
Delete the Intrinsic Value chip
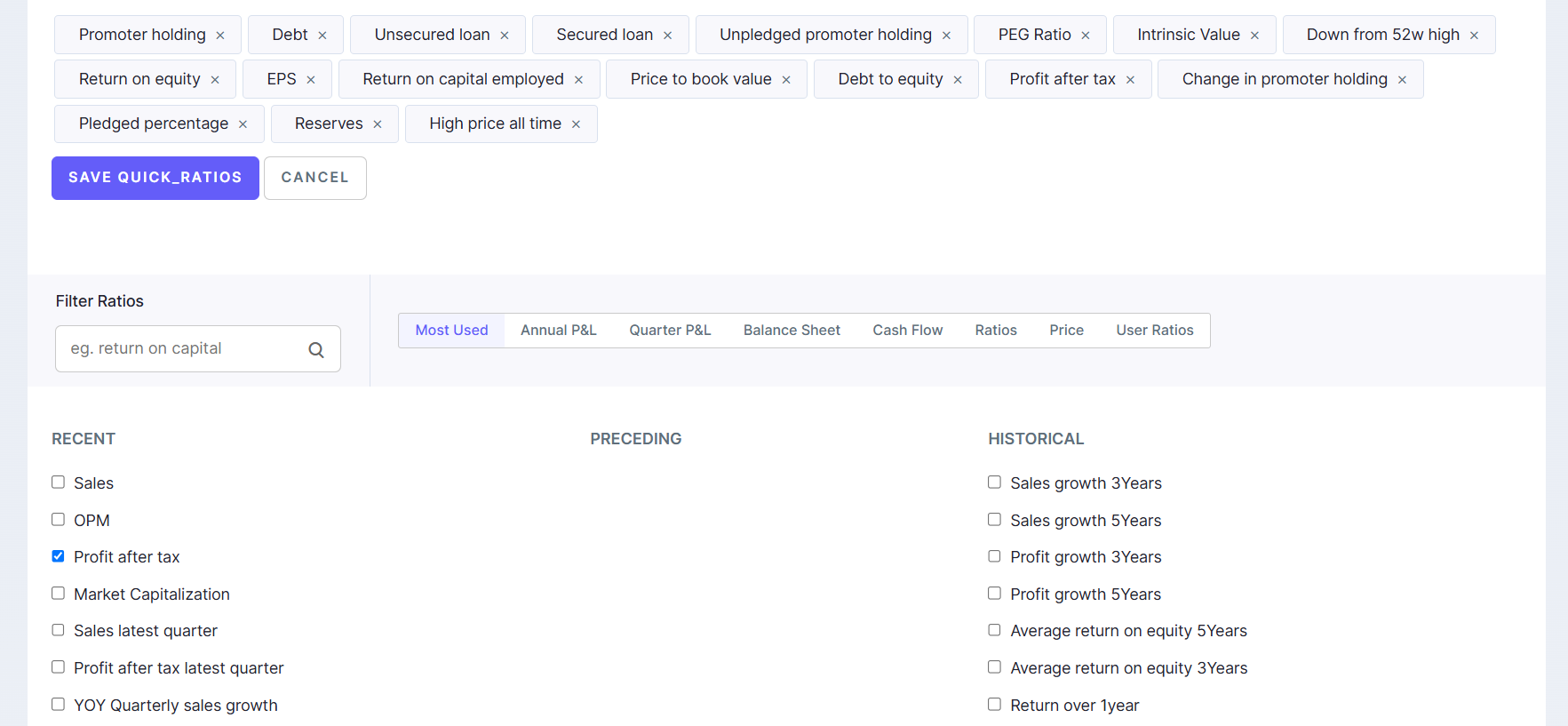click(x=1254, y=36)
